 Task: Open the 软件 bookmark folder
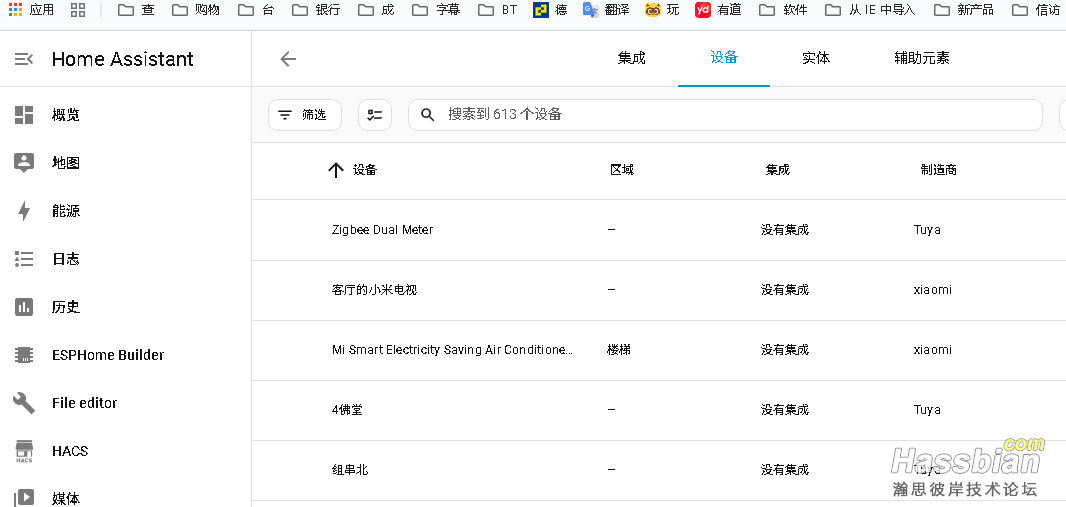[x=783, y=10]
